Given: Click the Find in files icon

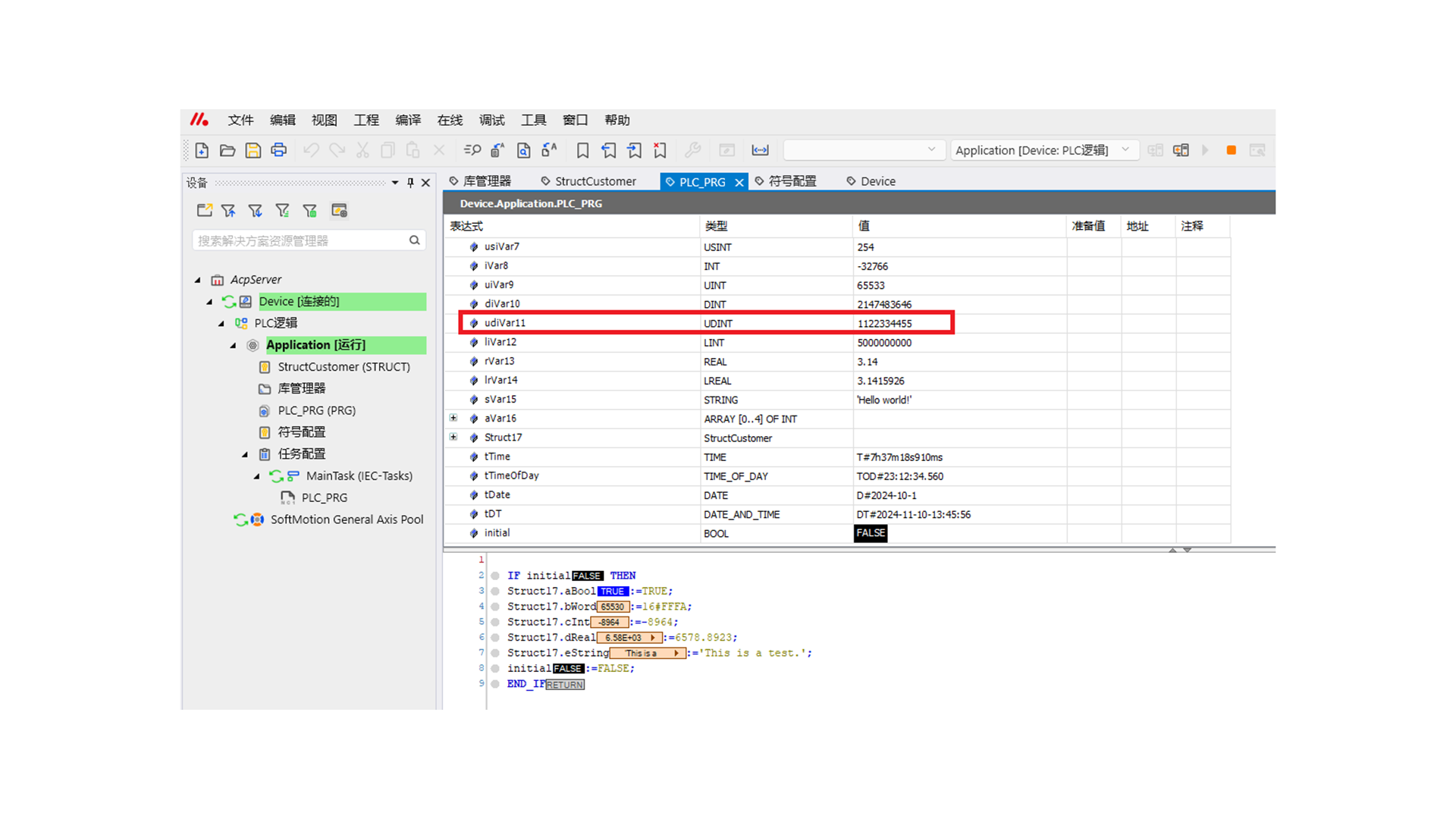Looking at the screenshot, I should point(523,150).
